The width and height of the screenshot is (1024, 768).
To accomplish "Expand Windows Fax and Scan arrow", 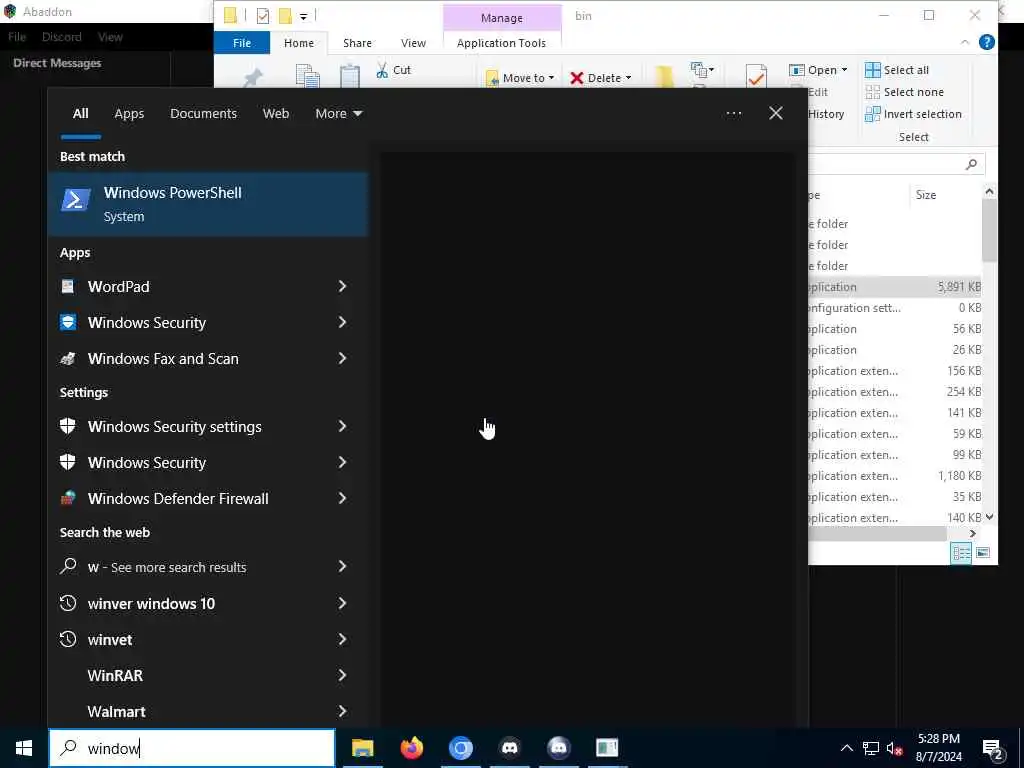I will [x=342, y=358].
